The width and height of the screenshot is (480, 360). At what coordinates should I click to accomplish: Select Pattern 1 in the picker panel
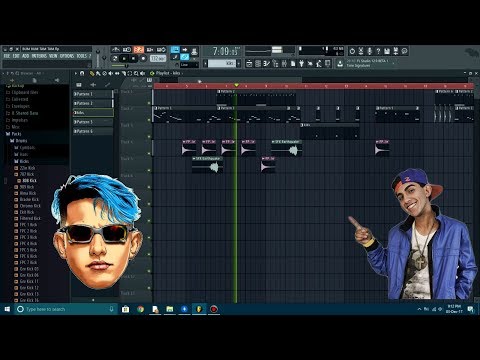[93, 94]
